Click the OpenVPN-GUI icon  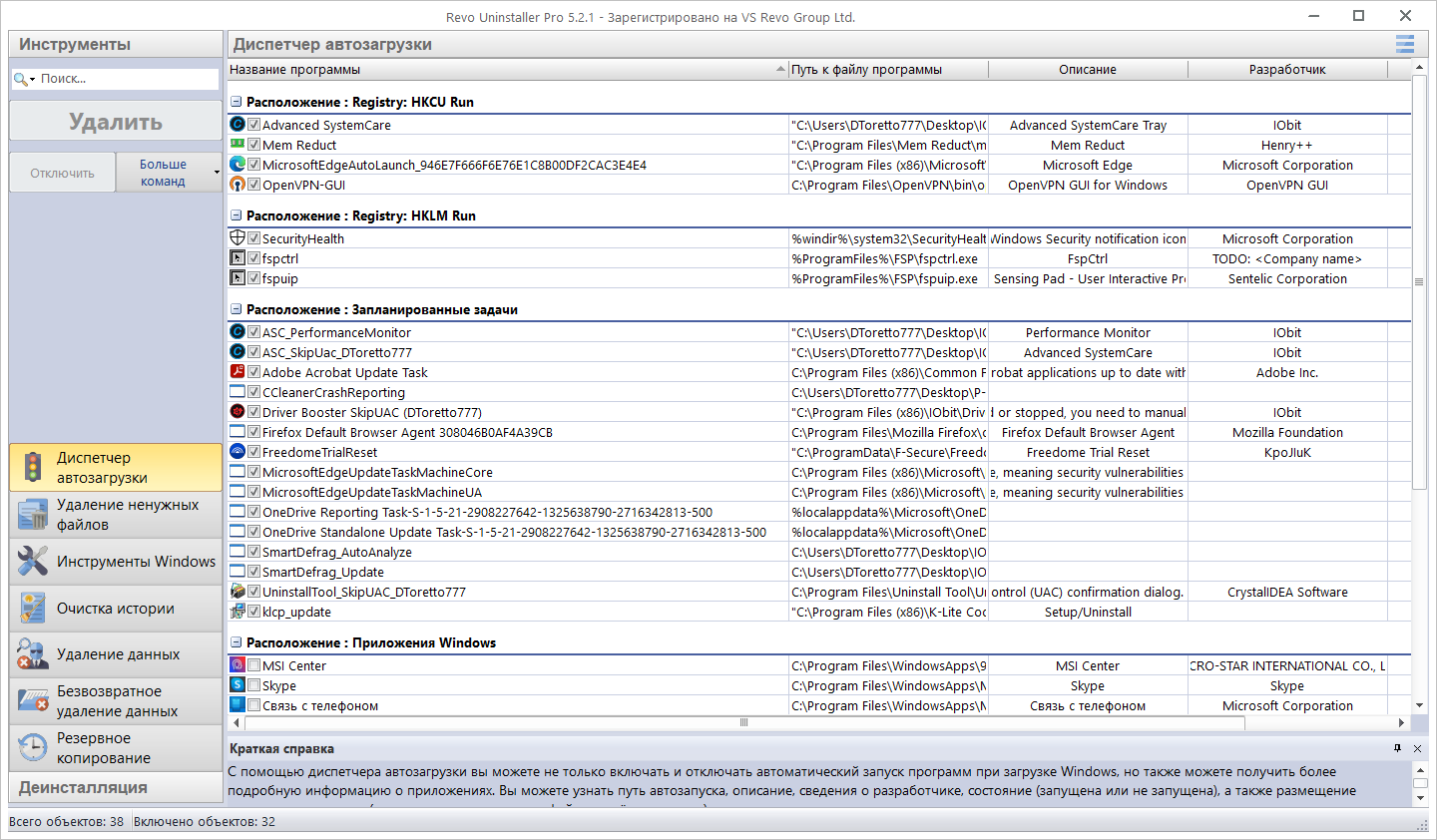238,185
